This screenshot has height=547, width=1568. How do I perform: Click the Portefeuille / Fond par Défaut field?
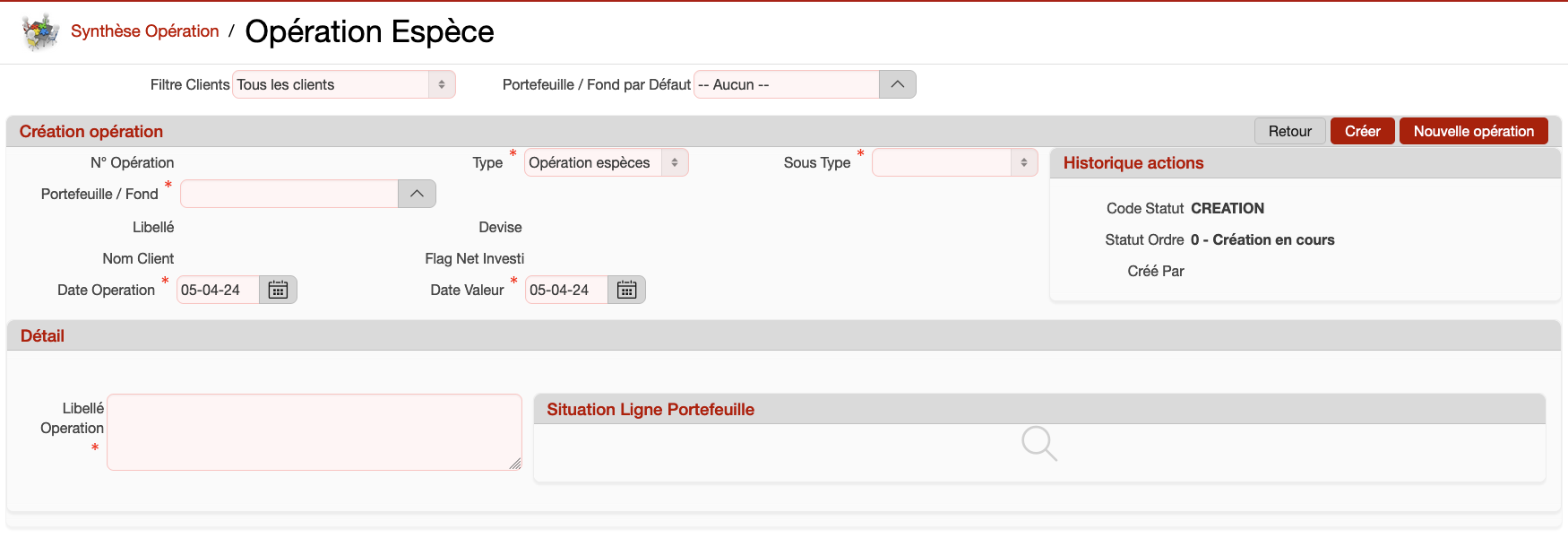pos(786,84)
